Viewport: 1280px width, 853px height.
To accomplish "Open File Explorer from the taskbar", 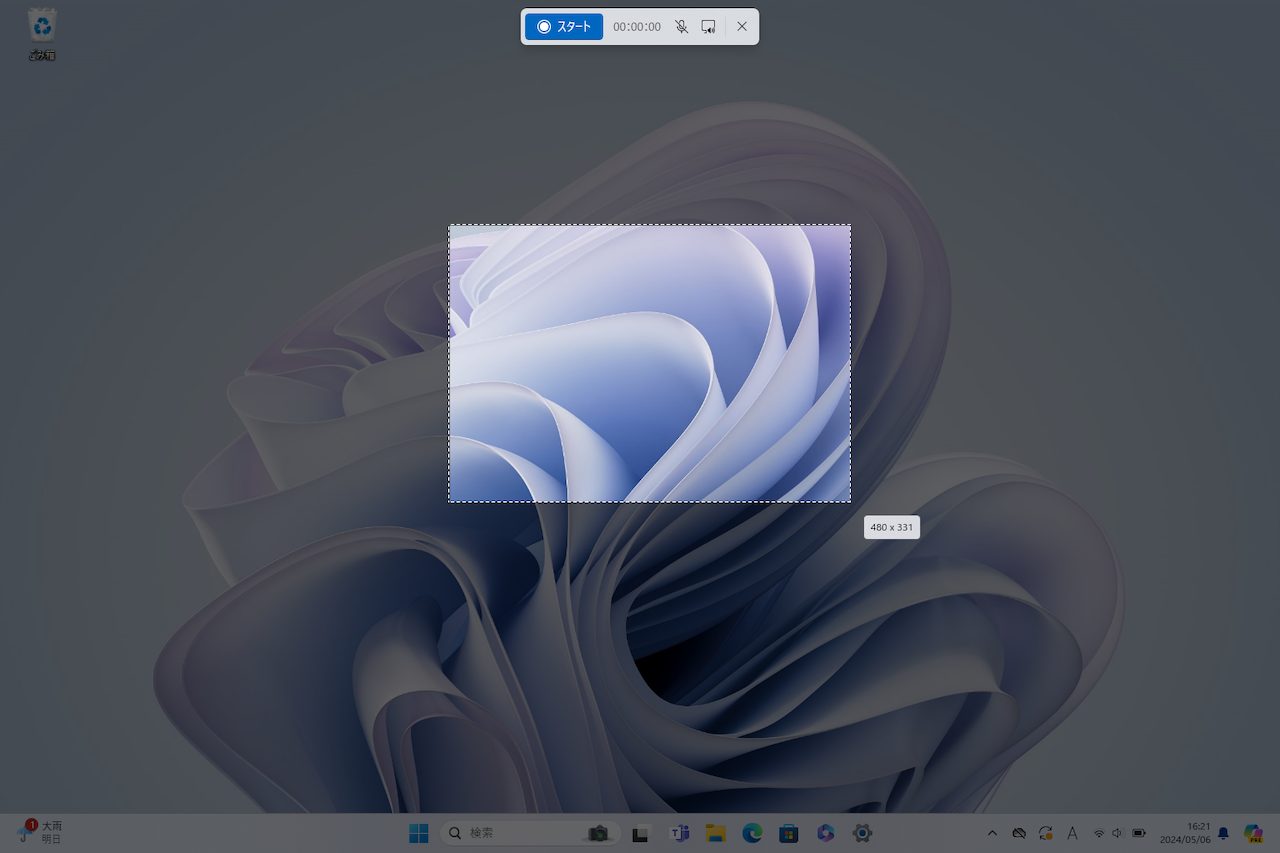I will coord(715,833).
